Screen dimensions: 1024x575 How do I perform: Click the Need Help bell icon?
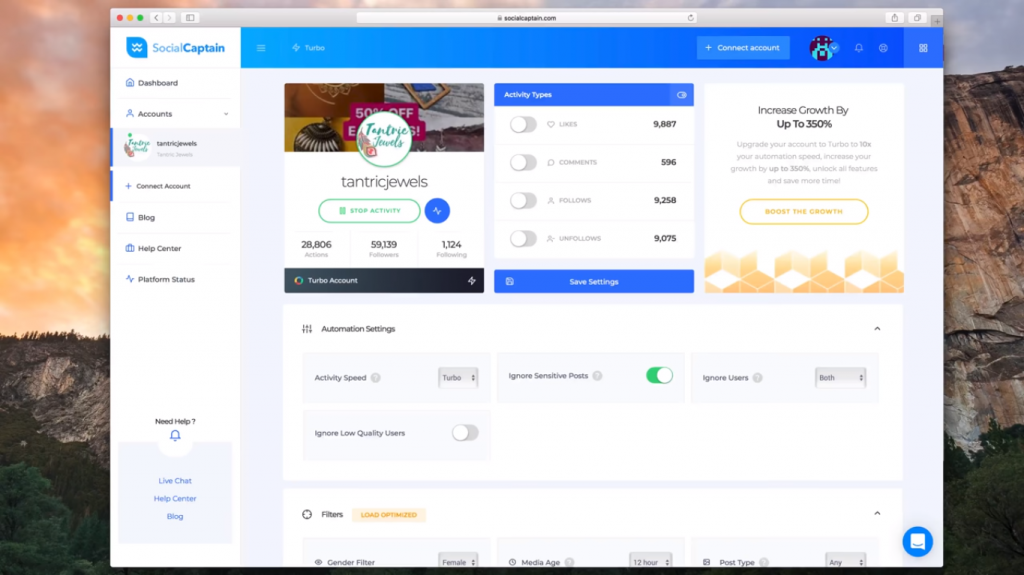pyautogui.click(x=175, y=435)
